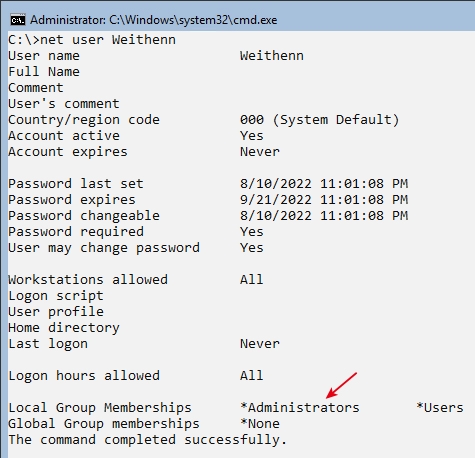The image size is (475, 458).
Task: Click the *Administrators group membership entry
Action: click(x=300, y=408)
